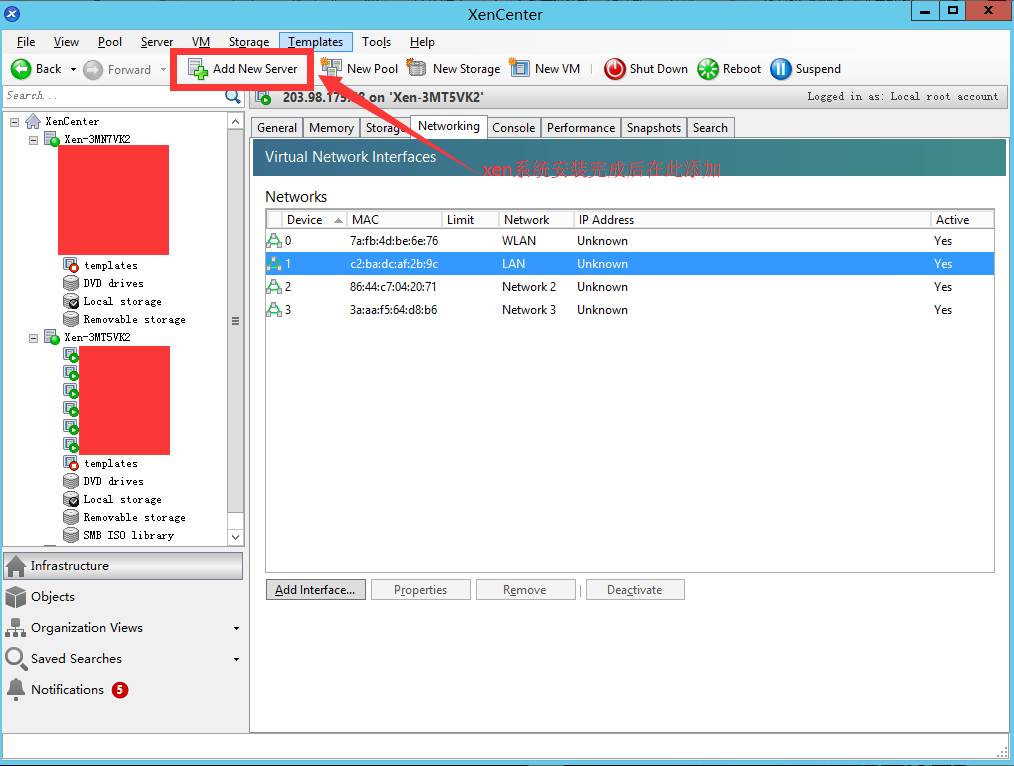Collapse the Xen-3MN7VK2 server node
The height and width of the screenshot is (766, 1014).
pyautogui.click(x=33, y=139)
